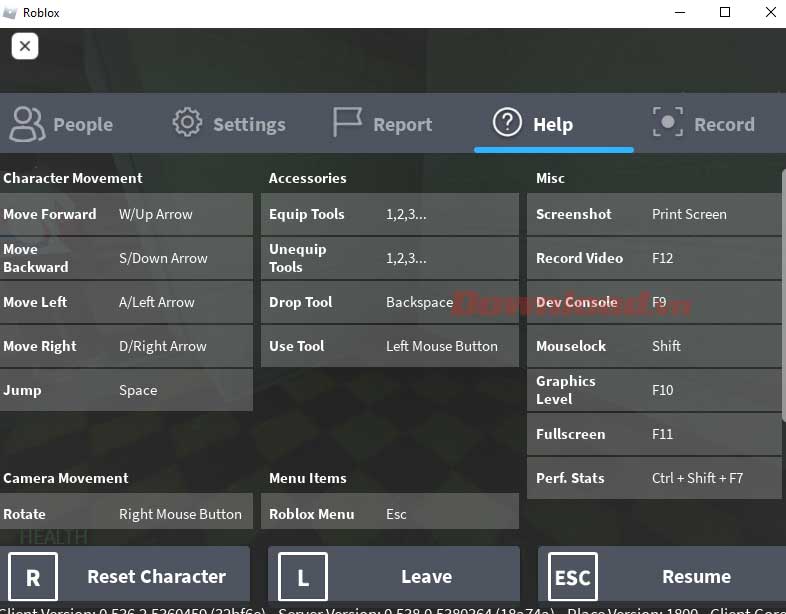Click the Backspace key binding
This screenshot has width=786, height=614.
420,302
